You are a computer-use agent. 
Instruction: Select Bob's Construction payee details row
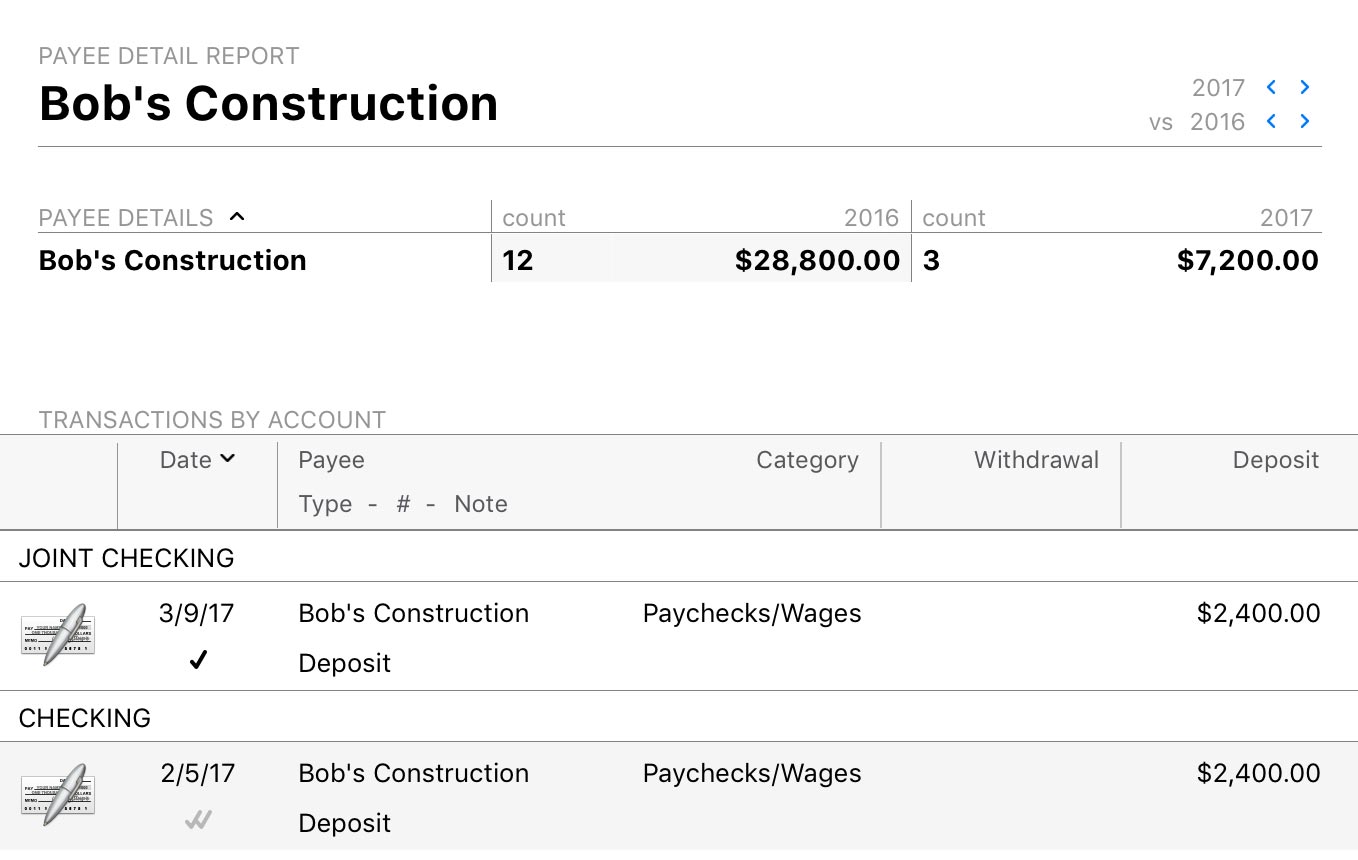[x=173, y=261]
